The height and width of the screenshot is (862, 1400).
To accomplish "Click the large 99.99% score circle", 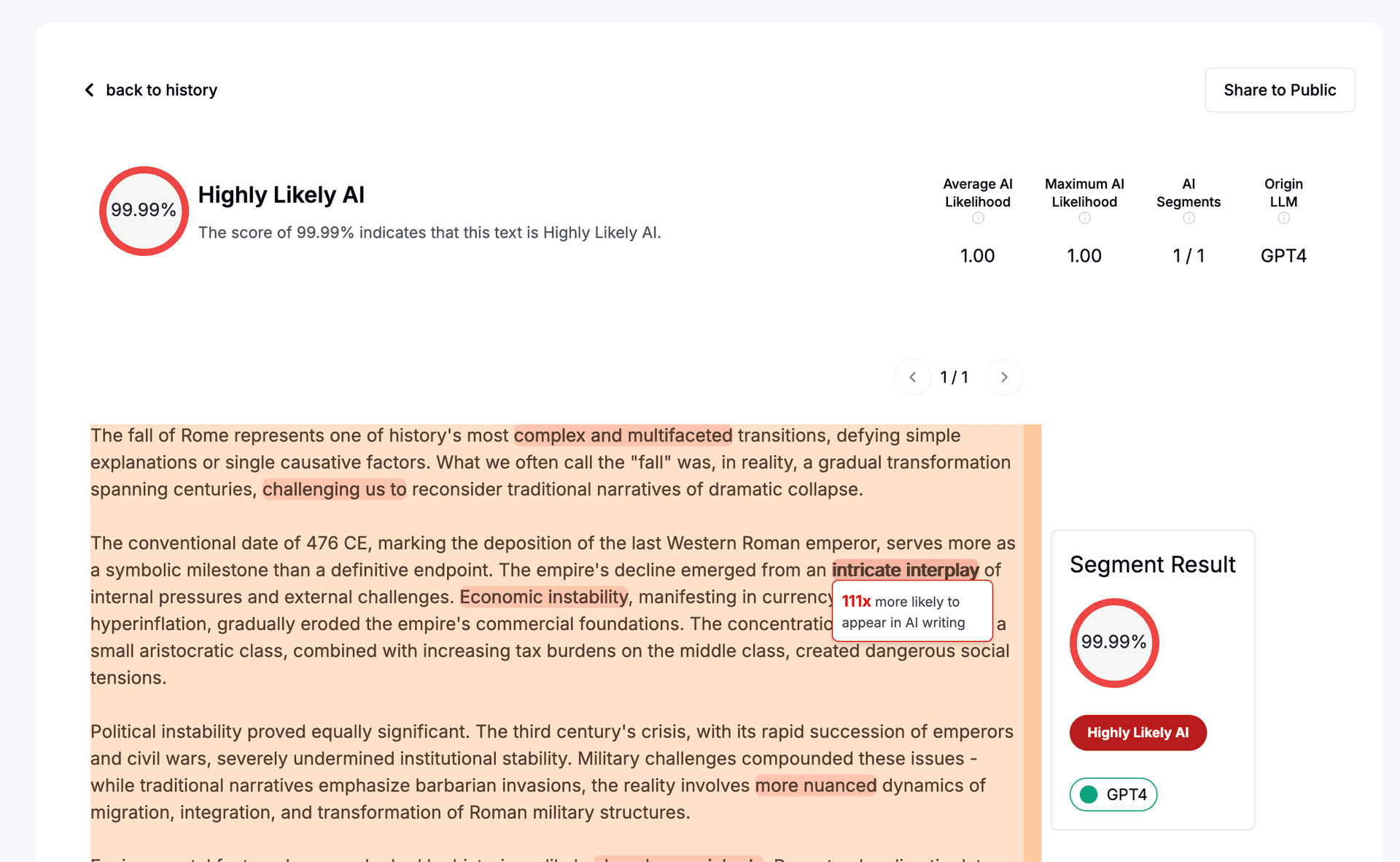I will pos(144,211).
